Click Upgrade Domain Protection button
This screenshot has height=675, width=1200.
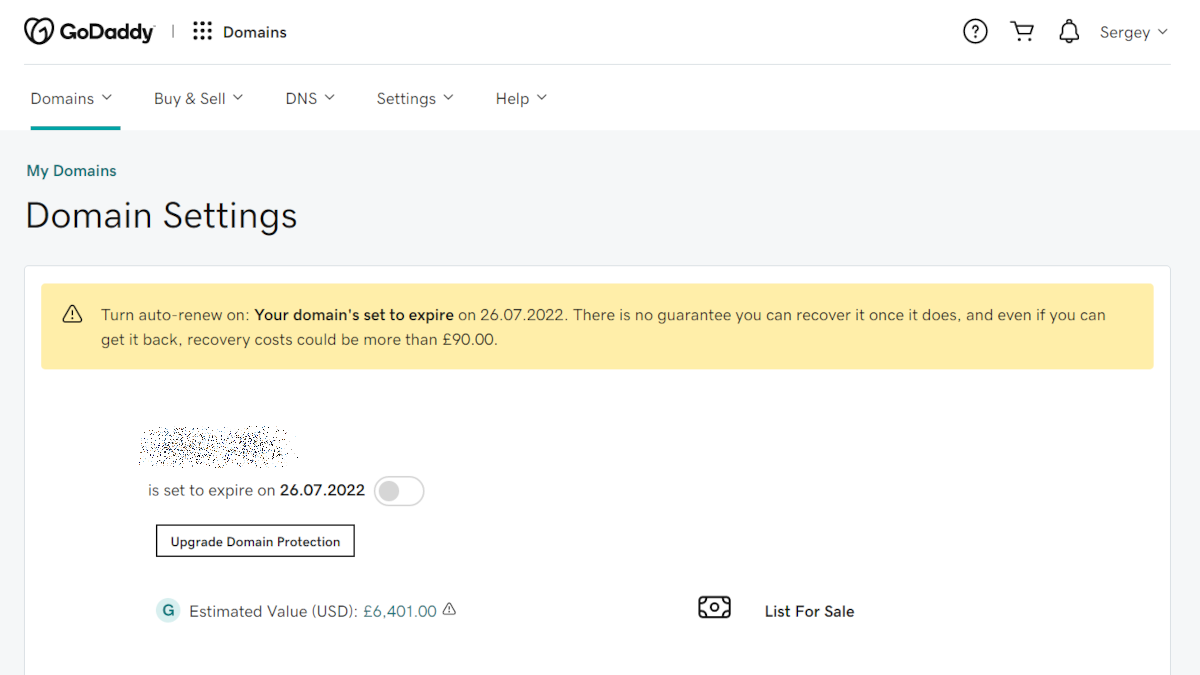pyautogui.click(x=255, y=541)
